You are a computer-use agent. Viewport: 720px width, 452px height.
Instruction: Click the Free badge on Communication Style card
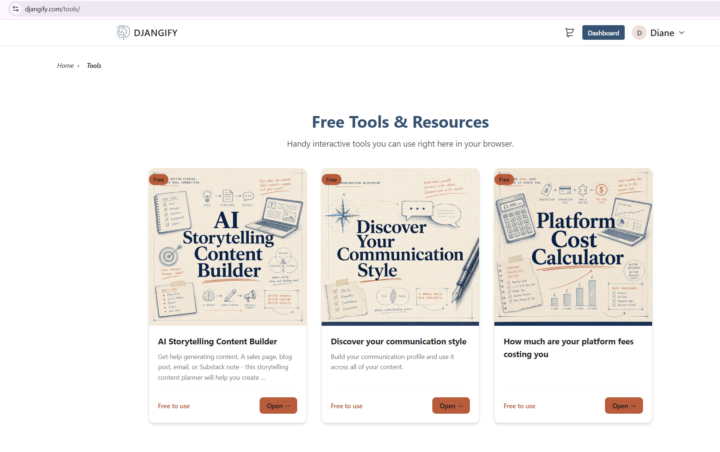pos(331,180)
